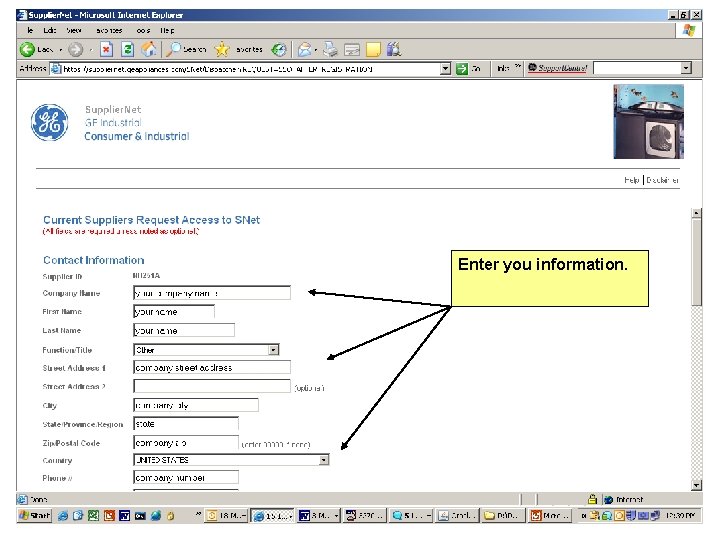Screen dimensions: 720x540
Task: Open the Edit menu
Action: [50, 30]
